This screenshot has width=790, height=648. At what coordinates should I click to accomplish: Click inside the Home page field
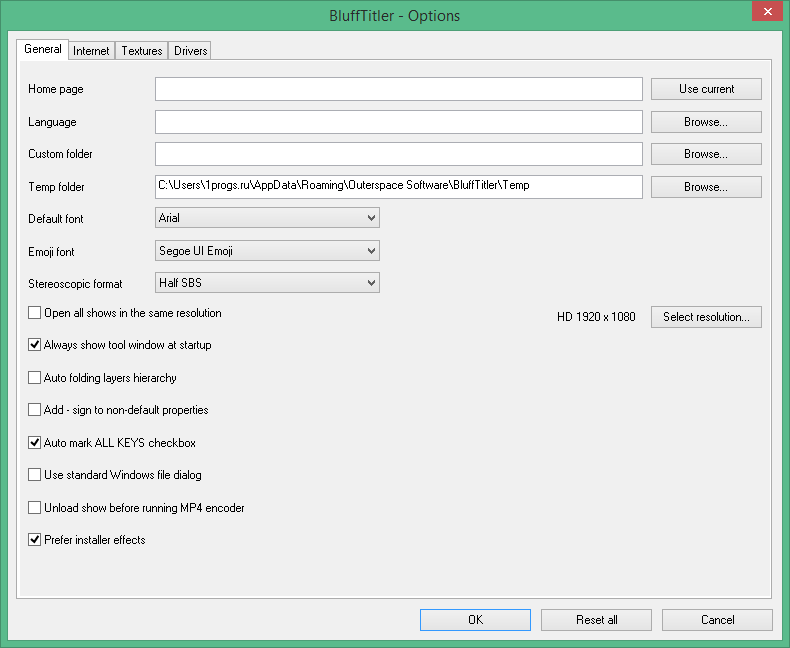point(398,89)
